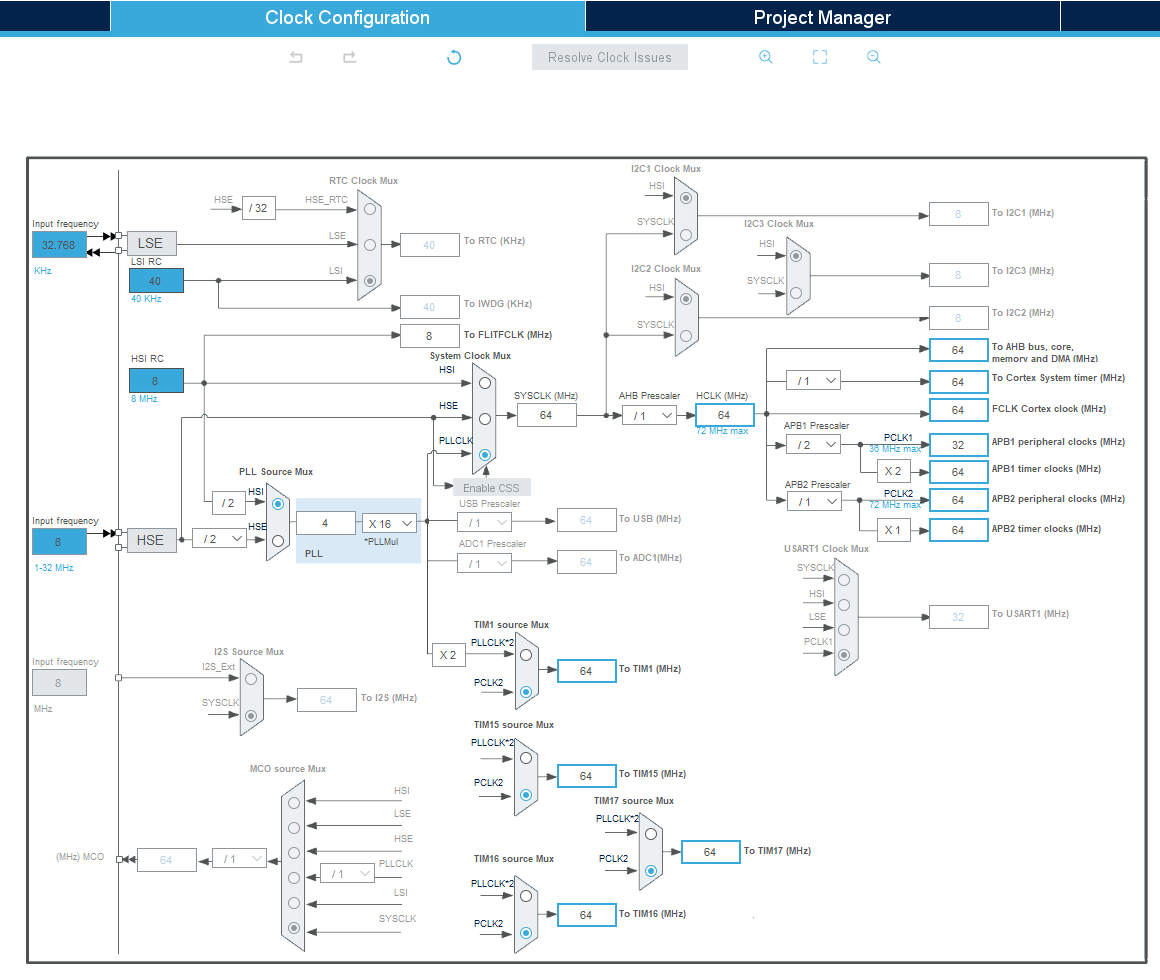Click the Enable CSS button
The image size is (1160, 980).
point(492,488)
